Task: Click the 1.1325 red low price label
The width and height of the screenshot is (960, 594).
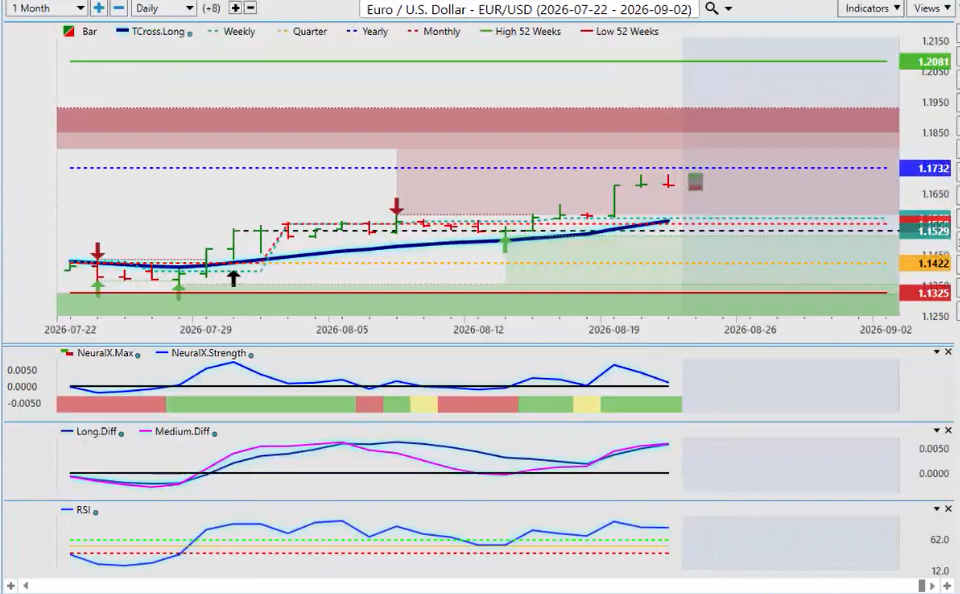Action: tap(924, 293)
